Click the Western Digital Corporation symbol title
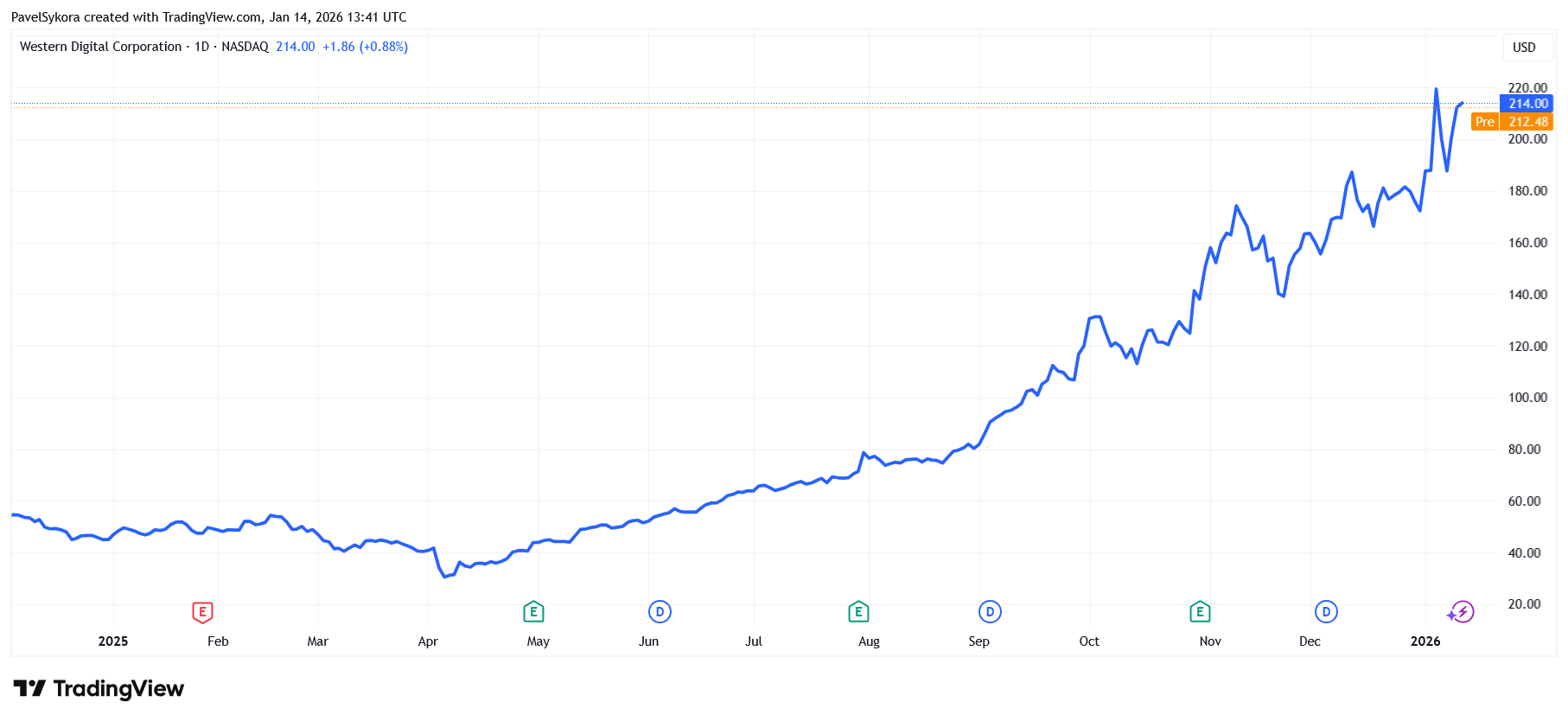The width and height of the screenshot is (1568, 721). pos(100,47)
